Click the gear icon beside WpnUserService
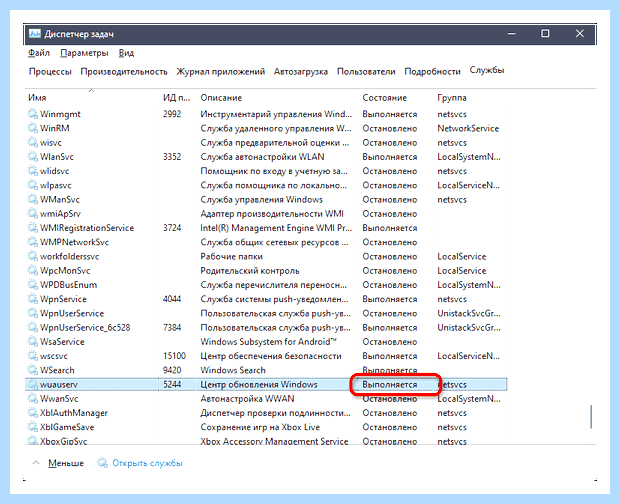The width and height of the screenshot is (620, 504). (x=32, y=313)
